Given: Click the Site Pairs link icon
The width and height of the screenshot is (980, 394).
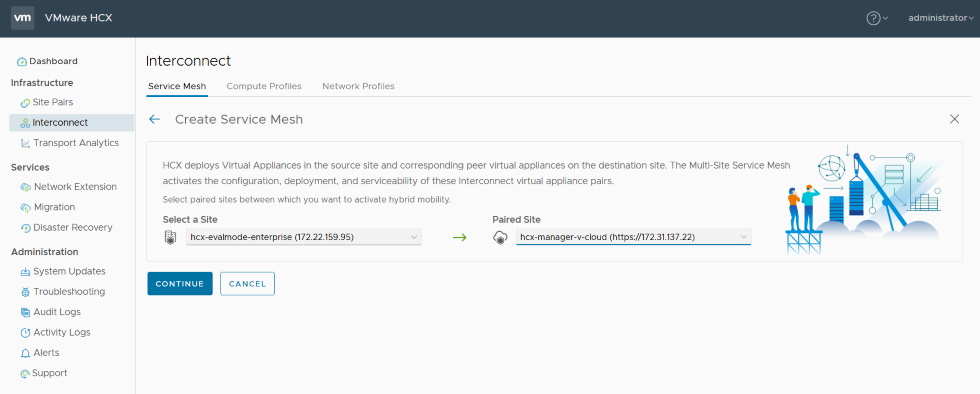Looking at the screenshot, I should 25,103.
